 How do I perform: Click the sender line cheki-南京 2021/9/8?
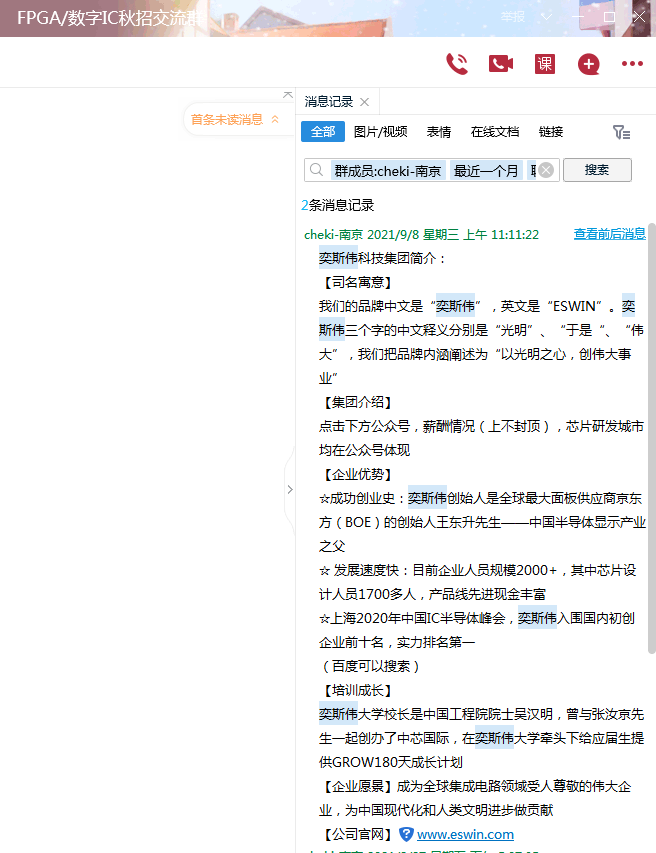pos(422,234)
